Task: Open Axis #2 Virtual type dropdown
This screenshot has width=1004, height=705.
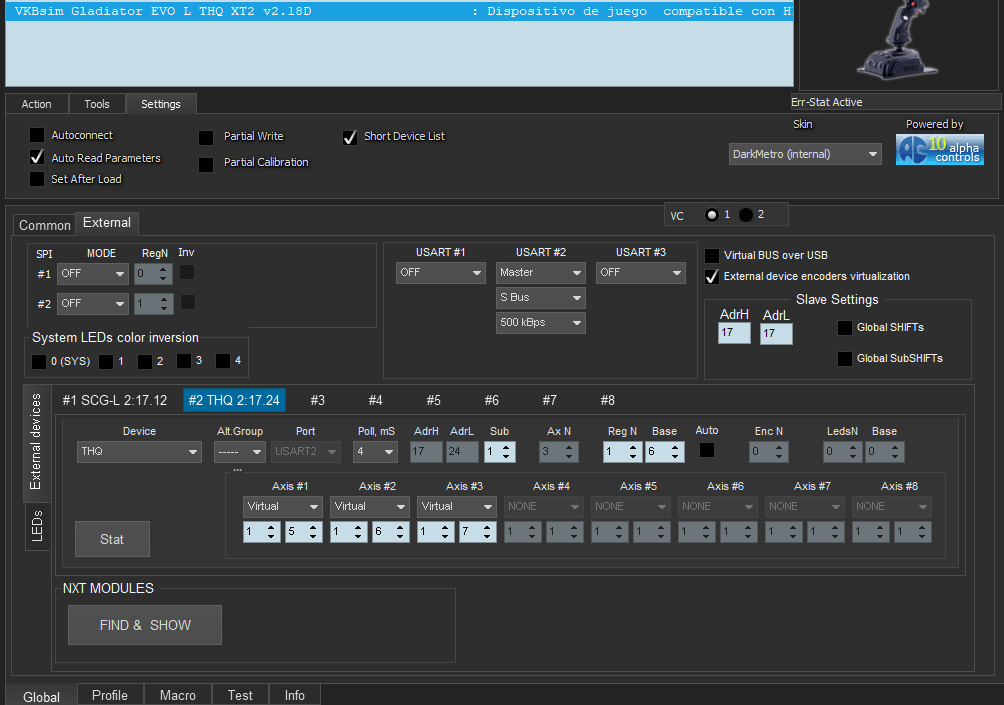Action: point(369,506)
